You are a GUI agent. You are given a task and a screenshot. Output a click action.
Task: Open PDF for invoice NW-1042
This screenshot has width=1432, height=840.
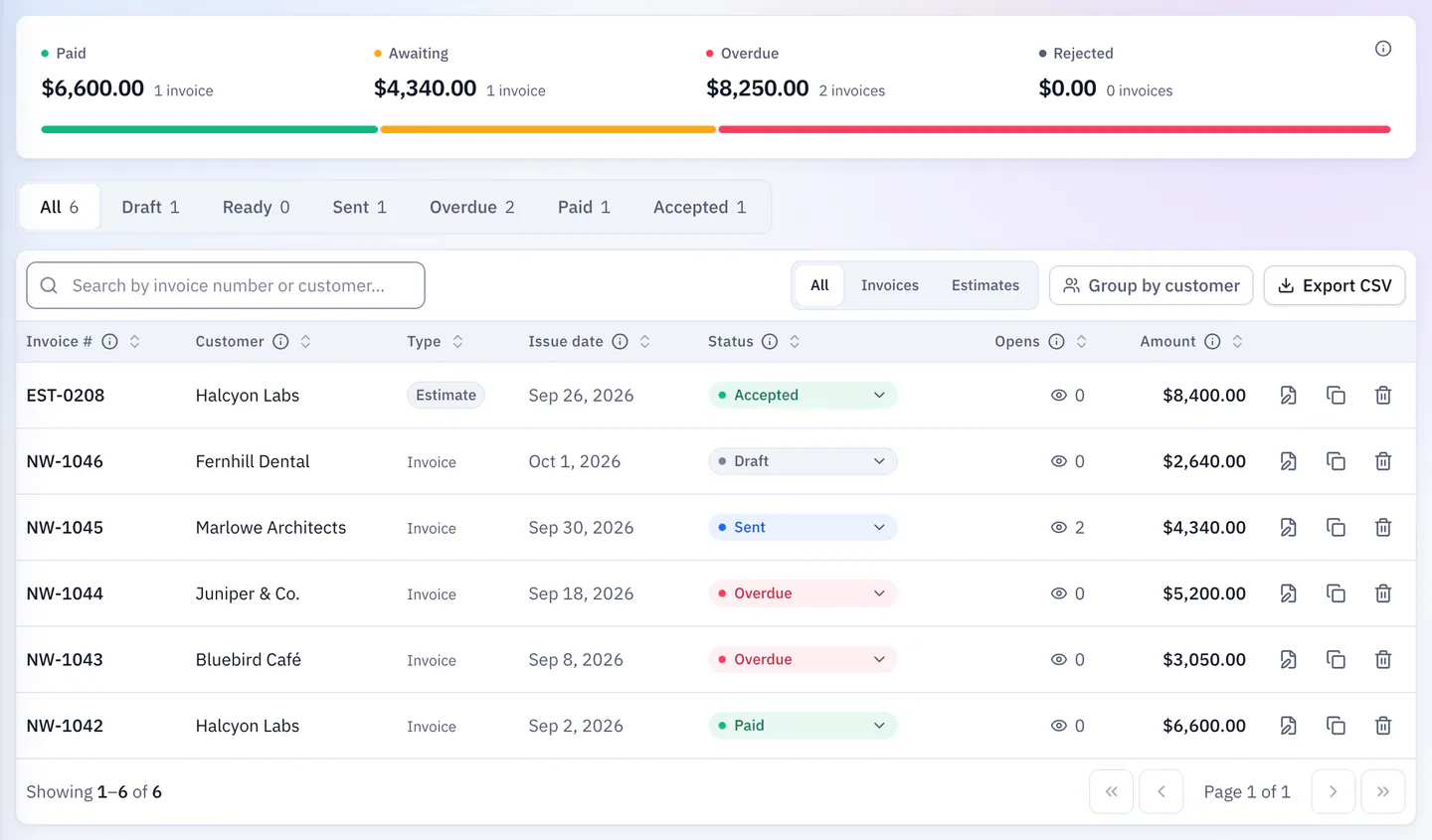tap(1288, 726)
